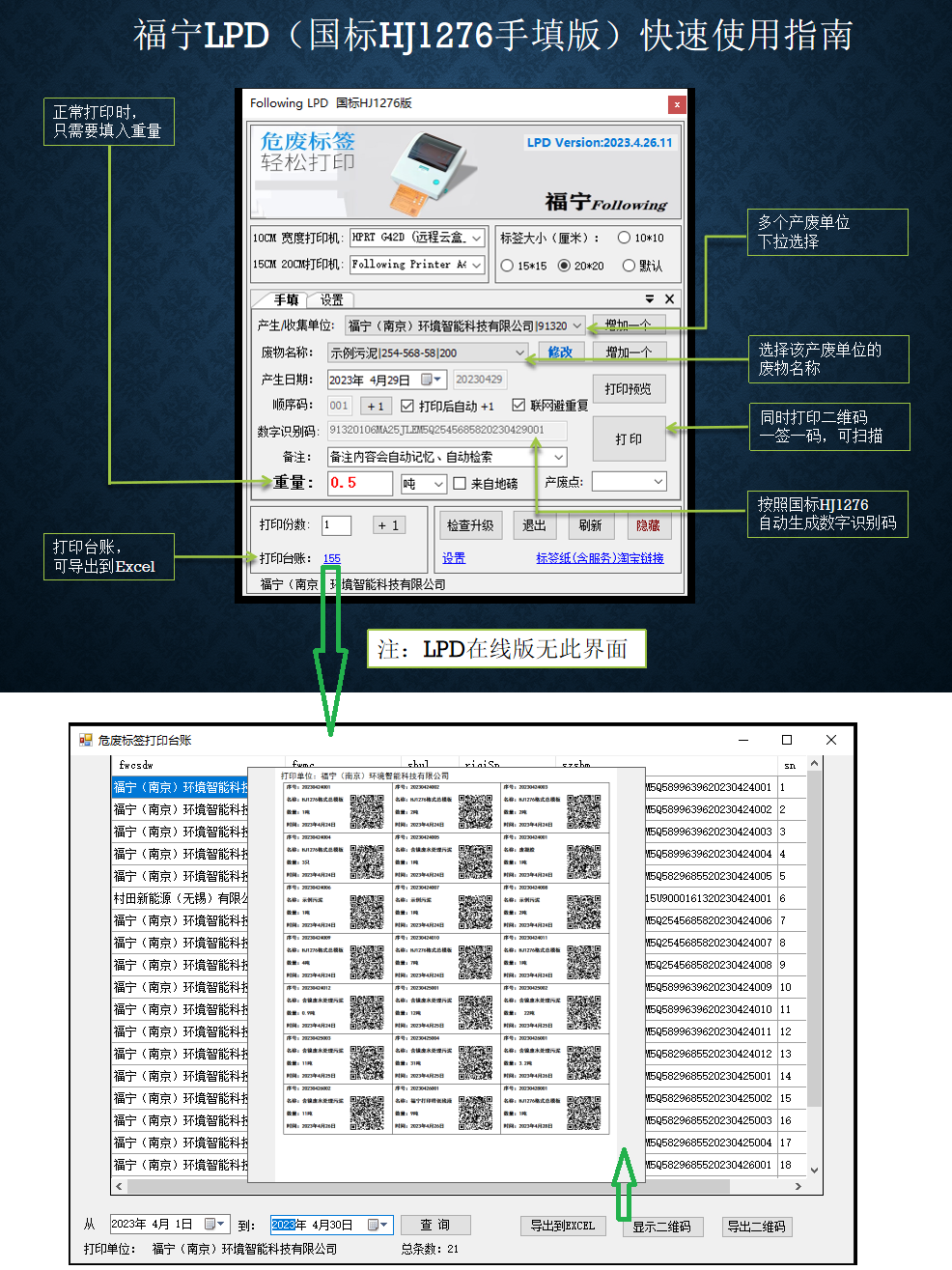
Task: Click 增加一个 beside 废物名称
Action: coord(629,353)
